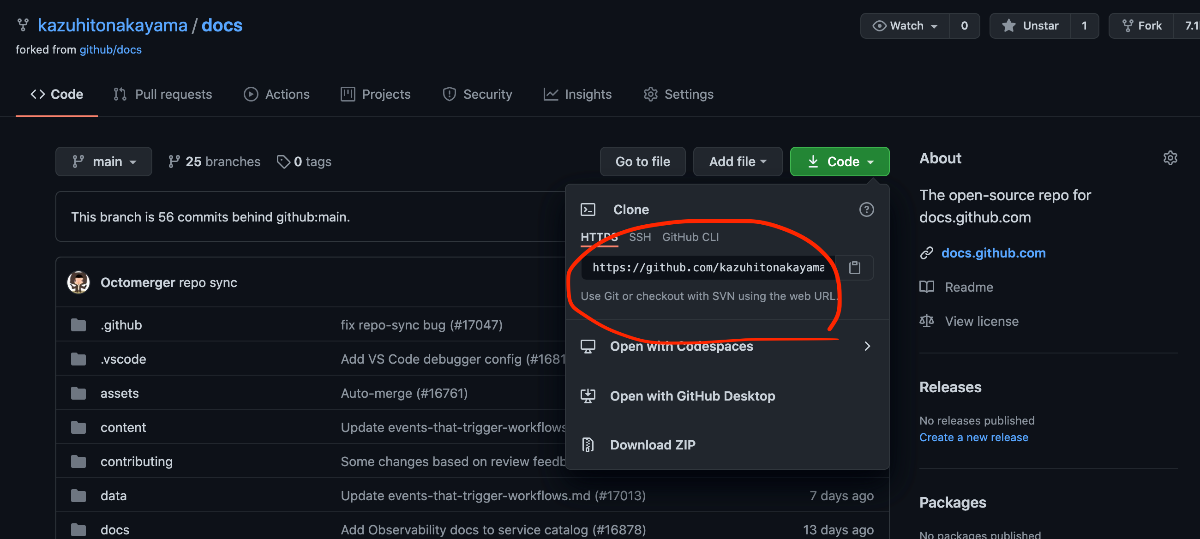Switch to the Code tab
This screenshot has height=539, width=1200.
tap(56, 94)
